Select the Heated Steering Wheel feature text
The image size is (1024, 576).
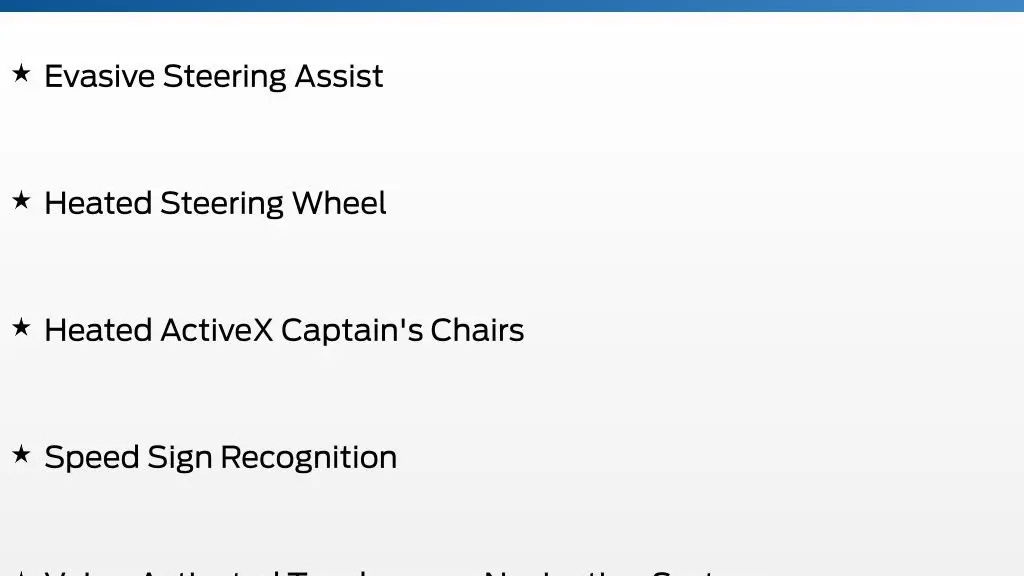(215, 203)
